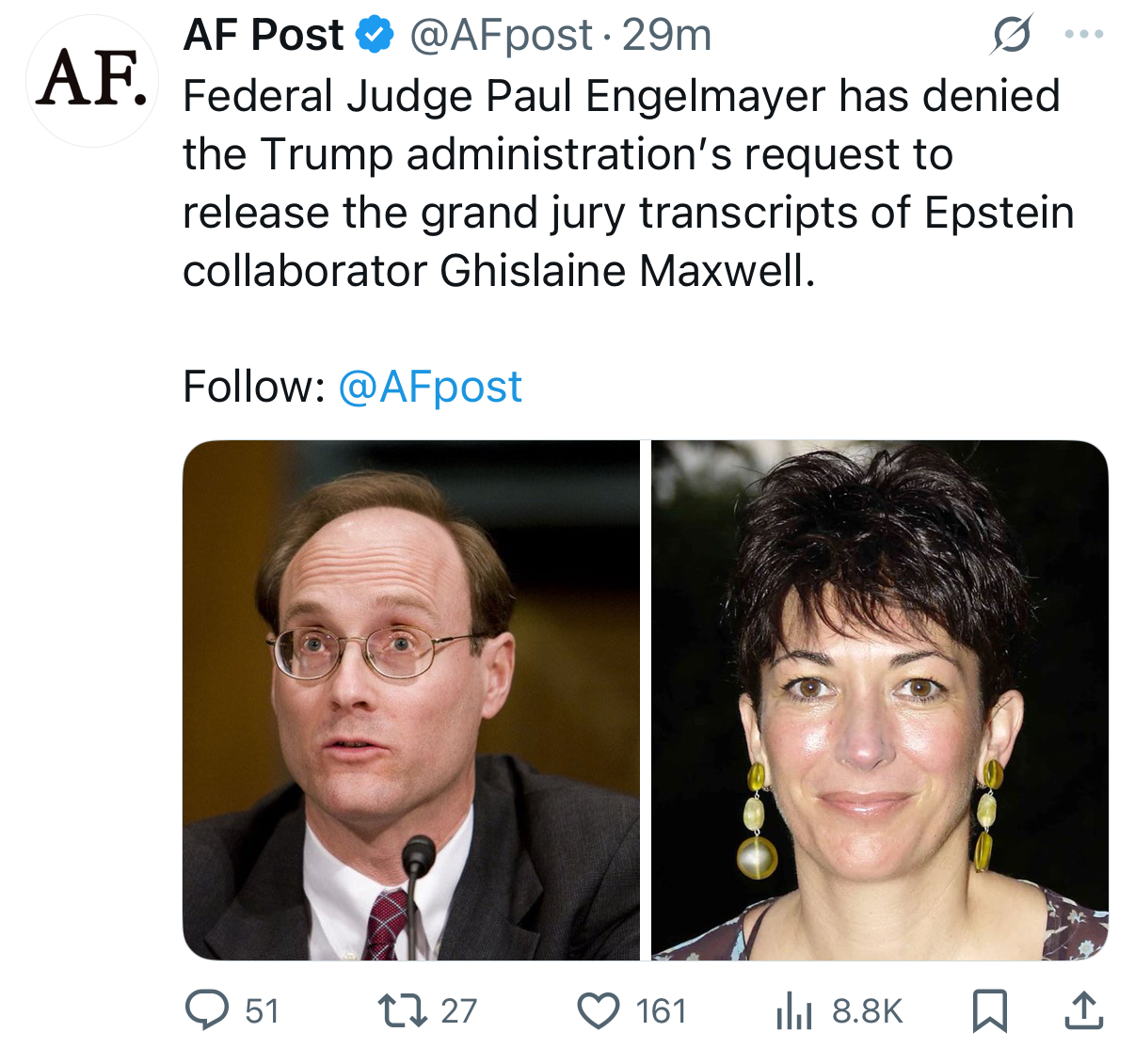1135x1064 pixels.
Task: Click the blue verified checkmark badge
Action: [x=374, y=36]
